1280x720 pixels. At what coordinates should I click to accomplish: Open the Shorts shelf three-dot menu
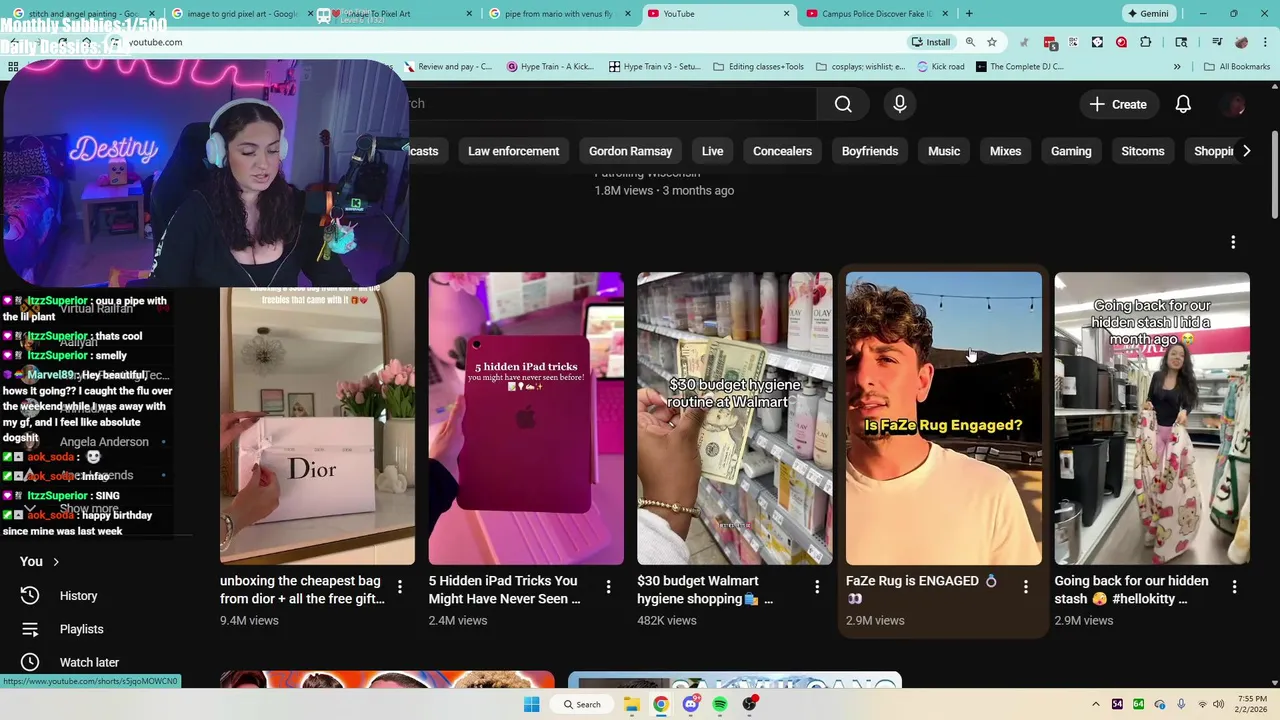tap(1233, 242)
